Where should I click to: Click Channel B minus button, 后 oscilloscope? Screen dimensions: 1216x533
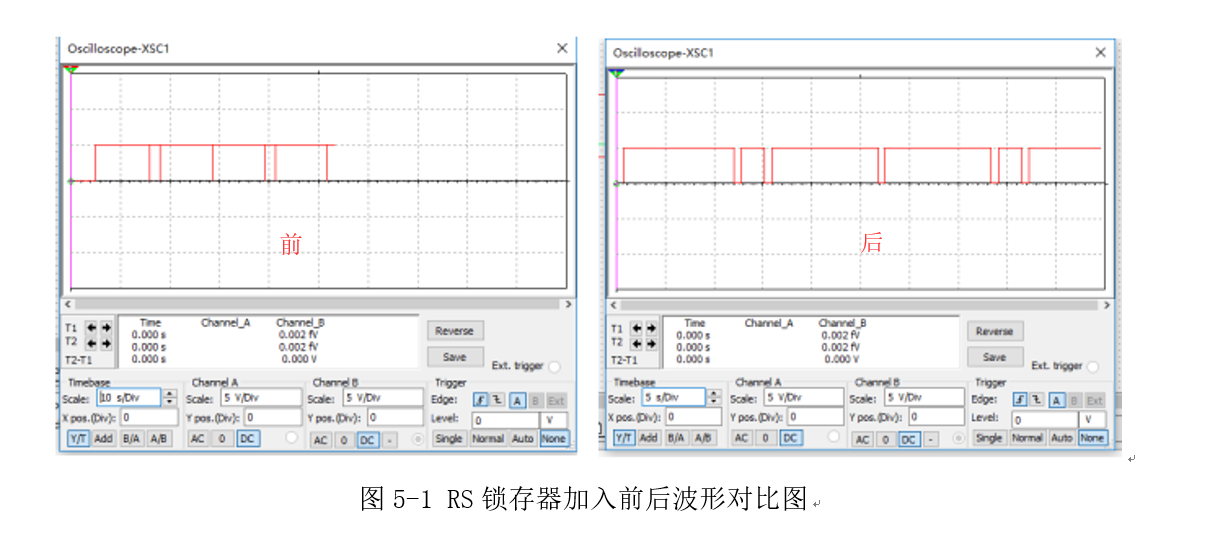click(932, 439)
